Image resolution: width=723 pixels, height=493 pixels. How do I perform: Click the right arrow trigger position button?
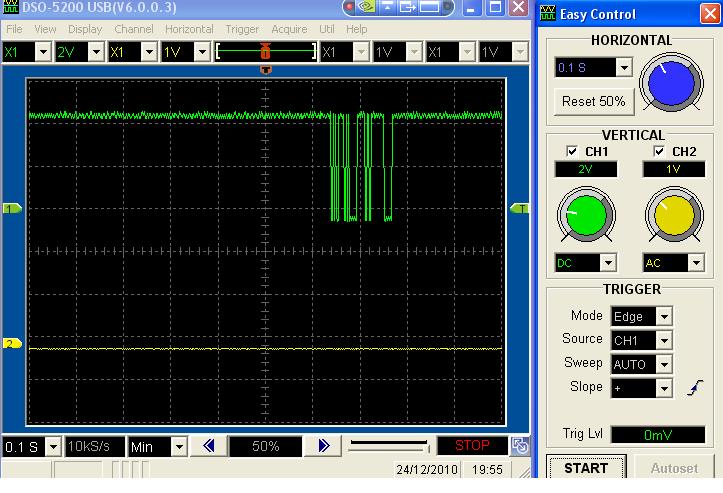coord(324,445)
